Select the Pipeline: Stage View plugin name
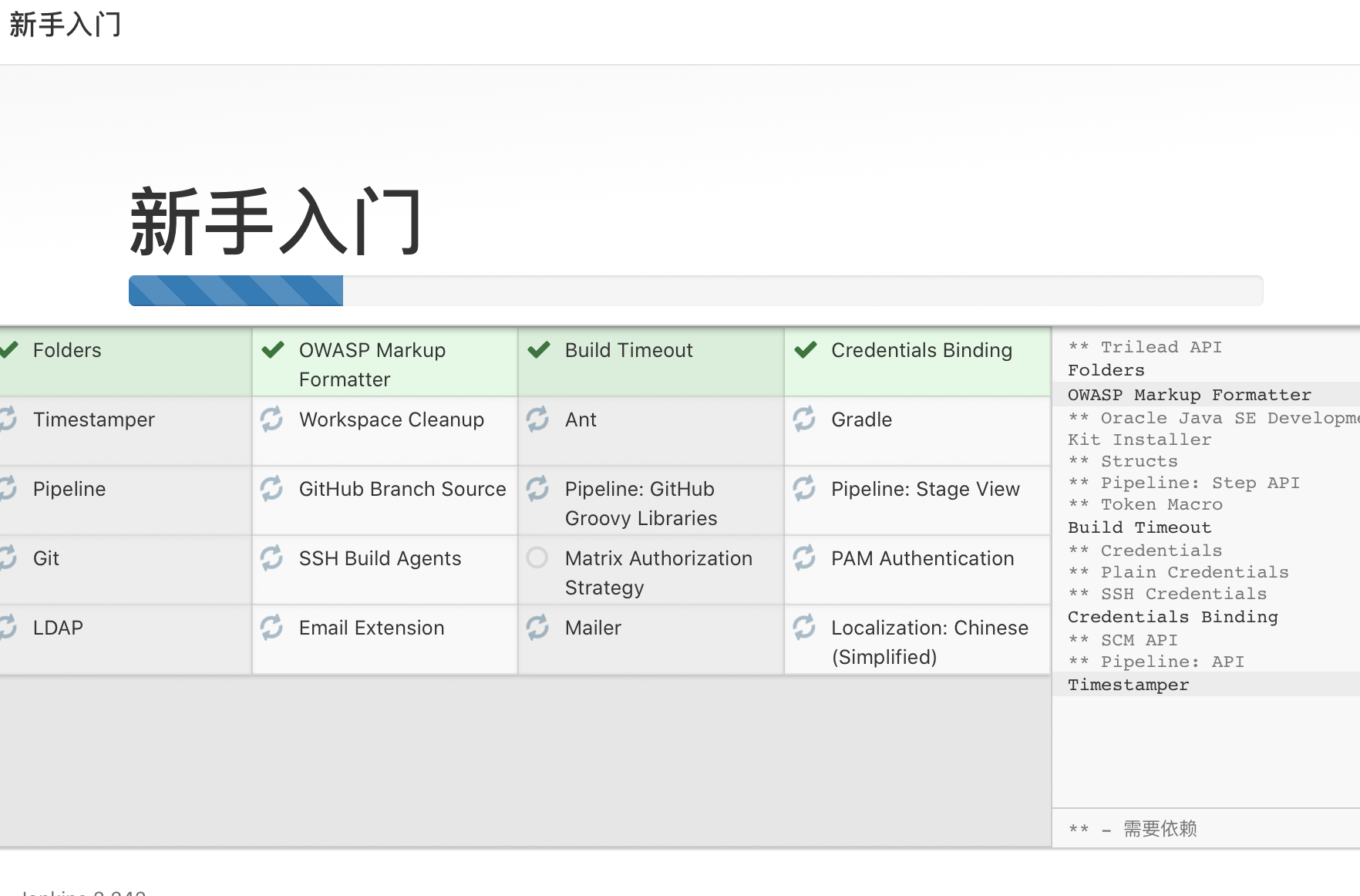This screenshot has height=896, width=1360. coord(925,489)
